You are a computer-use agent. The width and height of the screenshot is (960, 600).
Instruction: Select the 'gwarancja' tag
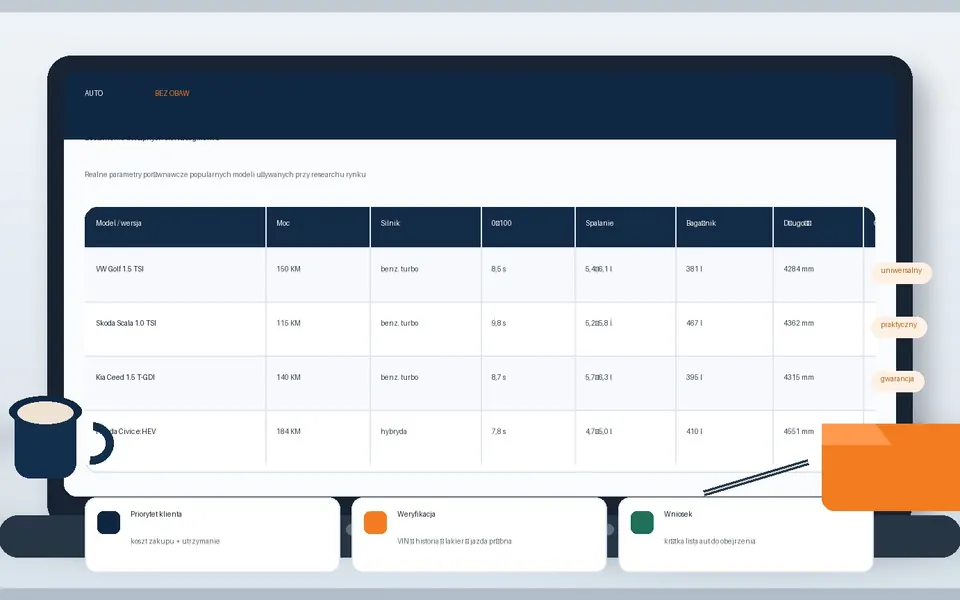tap(897, 380)
